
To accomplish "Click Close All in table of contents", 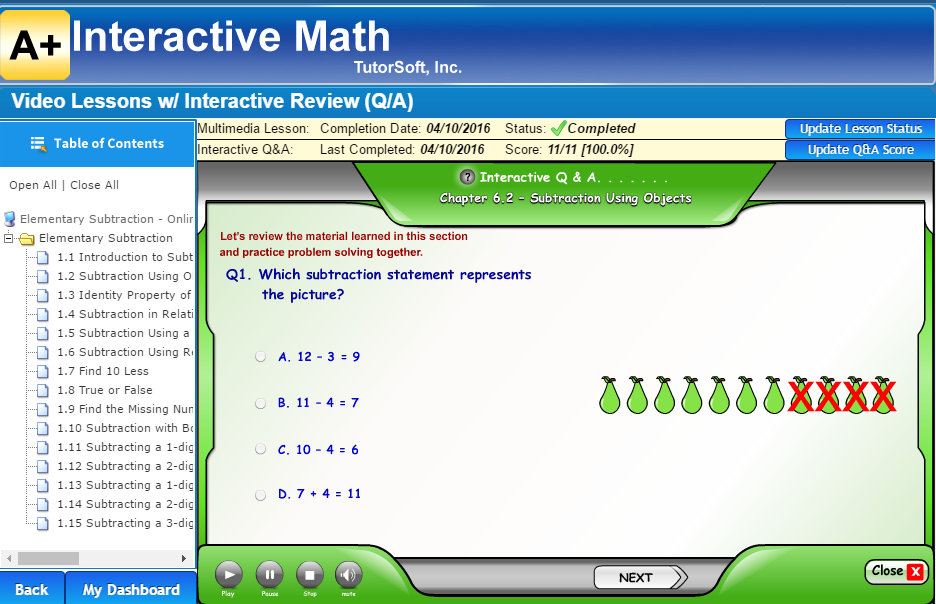I will click(94, 185).
